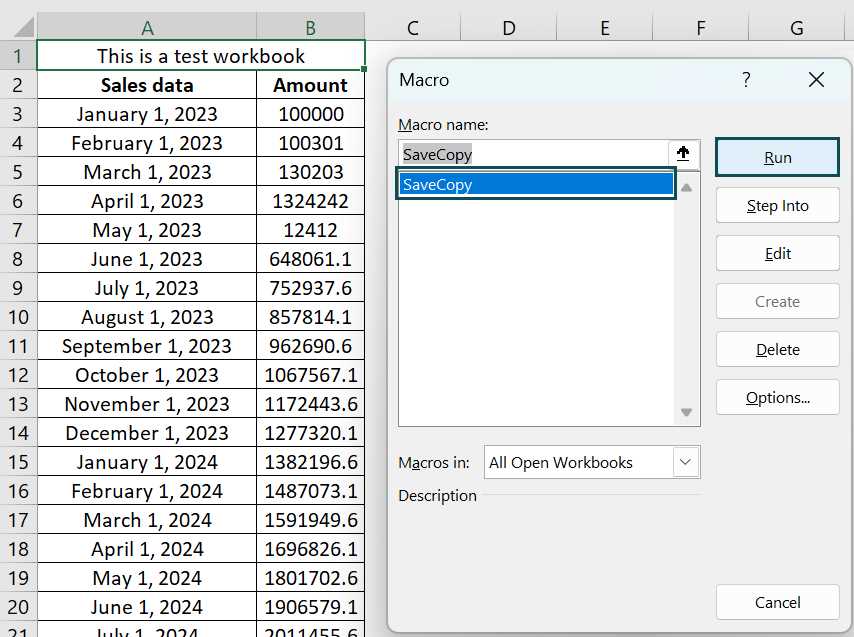Click the 'Sales data' header cell
Image resolution: width=854 pixels, height=637 pixels.
[x=147, y=85]
